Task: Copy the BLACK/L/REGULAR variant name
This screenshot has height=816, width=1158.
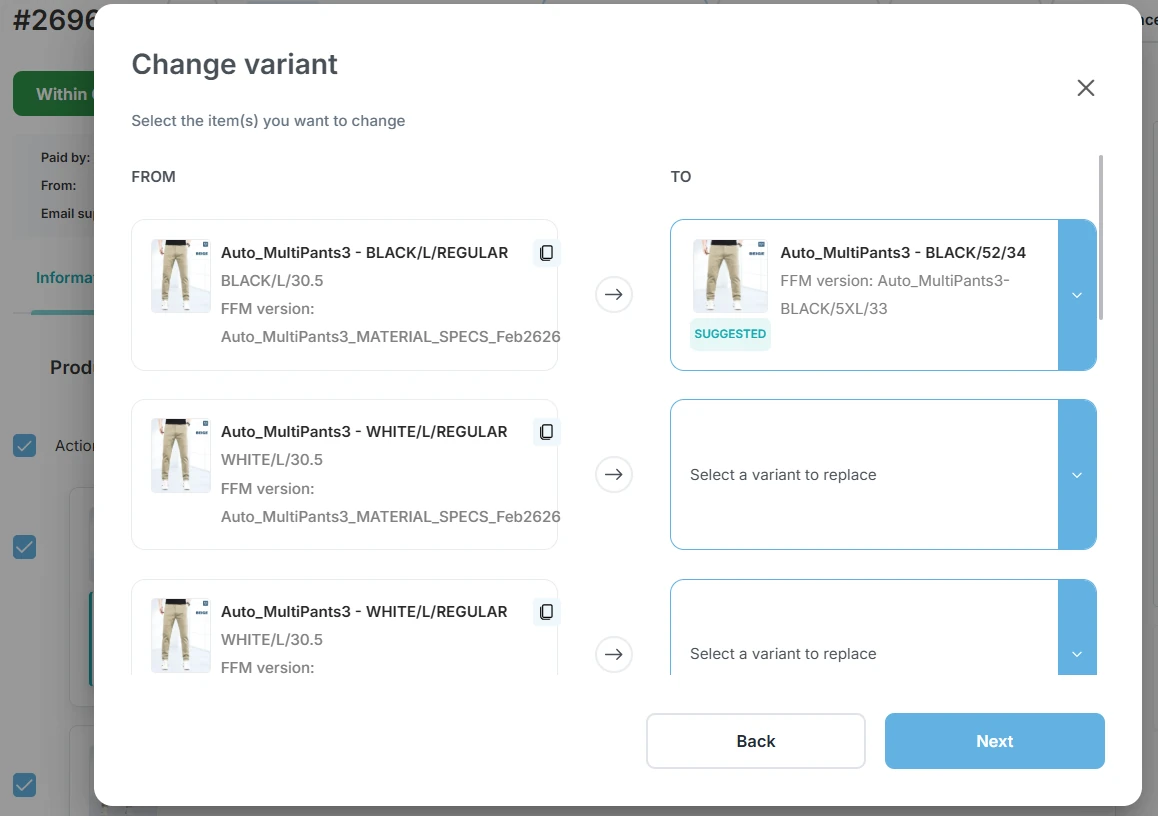Action: click(546, 253)
